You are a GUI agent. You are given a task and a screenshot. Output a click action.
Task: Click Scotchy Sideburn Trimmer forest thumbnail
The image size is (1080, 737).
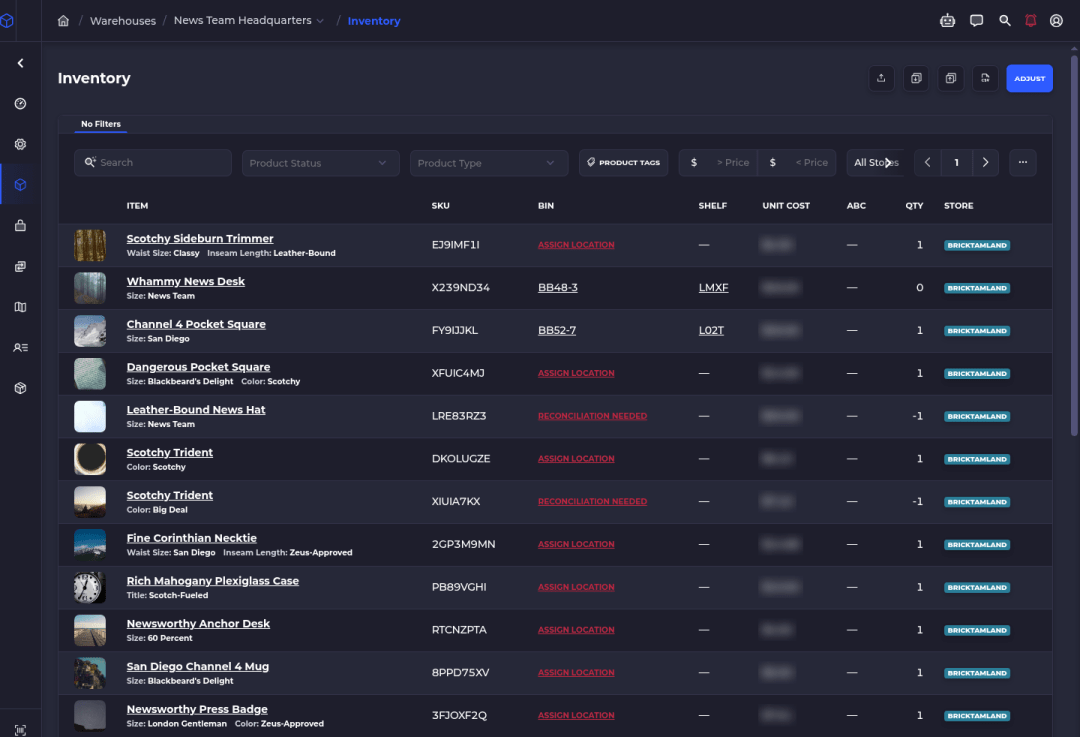coord(90,245)
